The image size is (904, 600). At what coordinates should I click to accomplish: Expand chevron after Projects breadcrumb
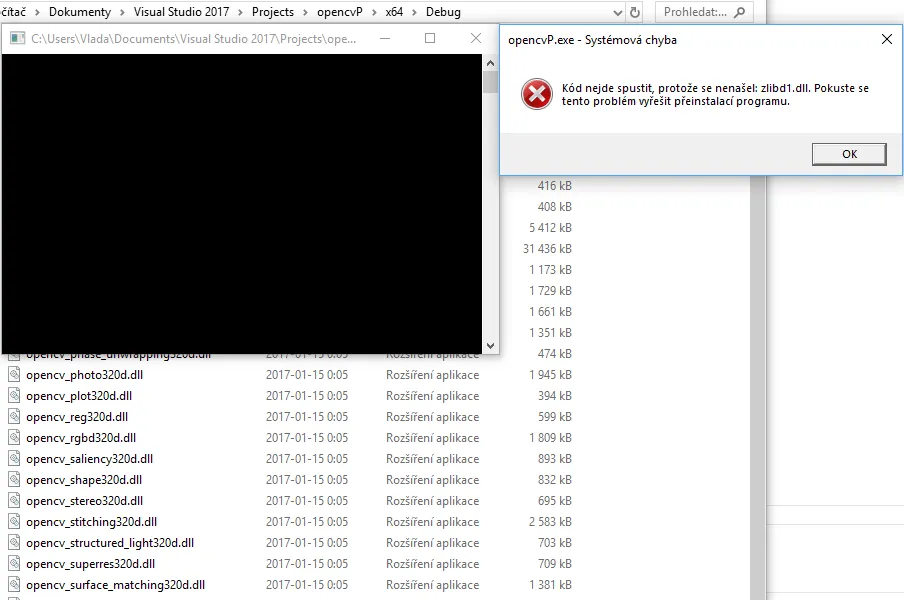click(x=306, y=12)
